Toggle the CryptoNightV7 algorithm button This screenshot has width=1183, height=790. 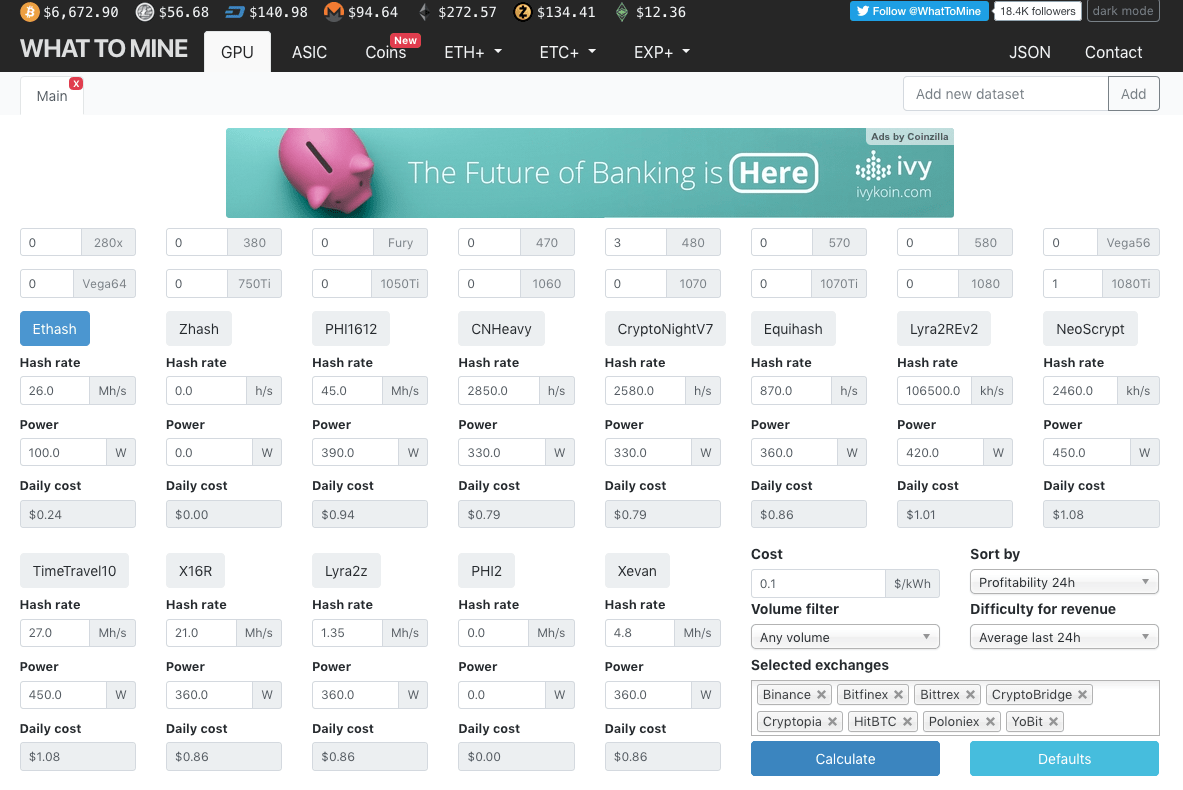pos(665,329)
